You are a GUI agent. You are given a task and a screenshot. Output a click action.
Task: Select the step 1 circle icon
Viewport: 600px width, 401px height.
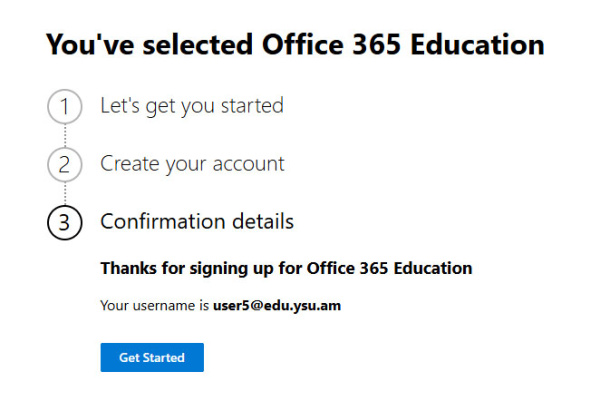coord(64,106)
